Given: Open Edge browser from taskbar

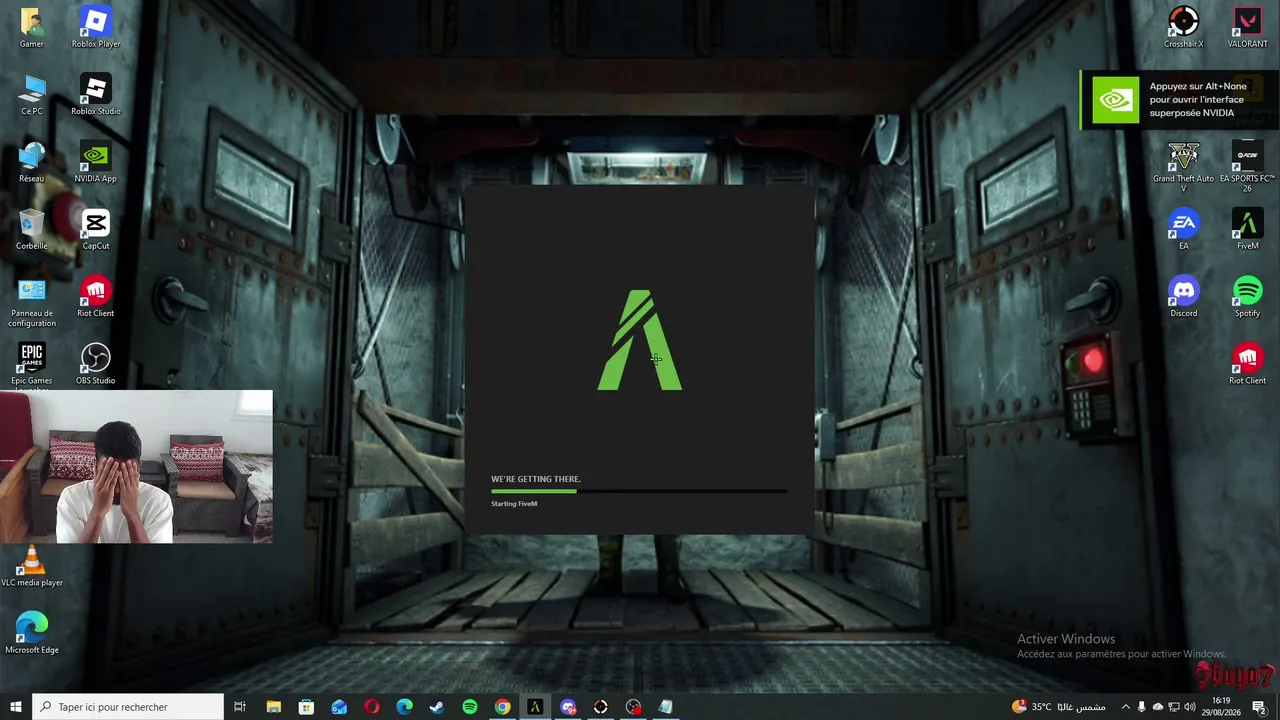Looking at the screenshot, I should click(x=404, y=707).
